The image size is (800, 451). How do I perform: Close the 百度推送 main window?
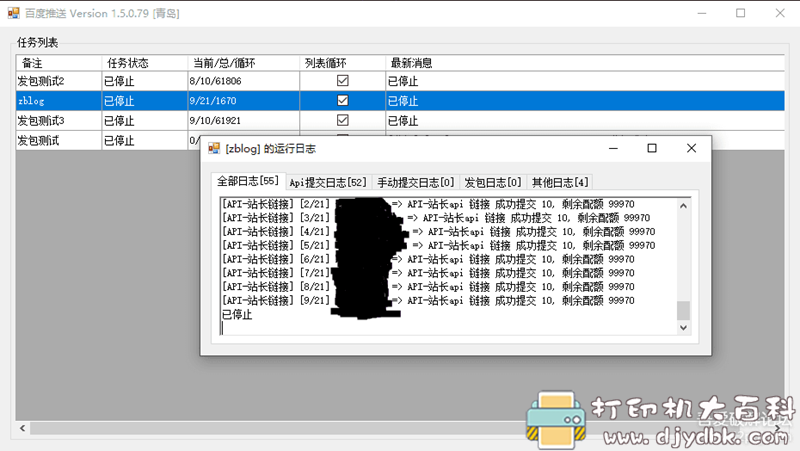[780, 13]
